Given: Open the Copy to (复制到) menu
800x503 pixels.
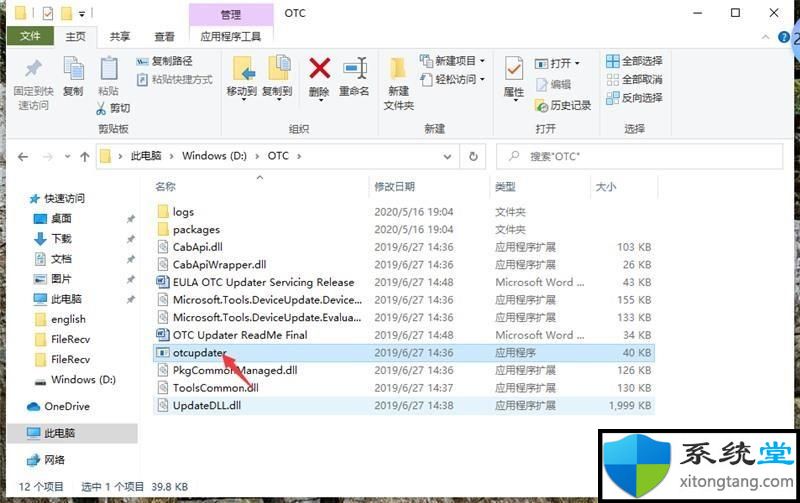Looking at the screenshot, I should pos(277,78).
